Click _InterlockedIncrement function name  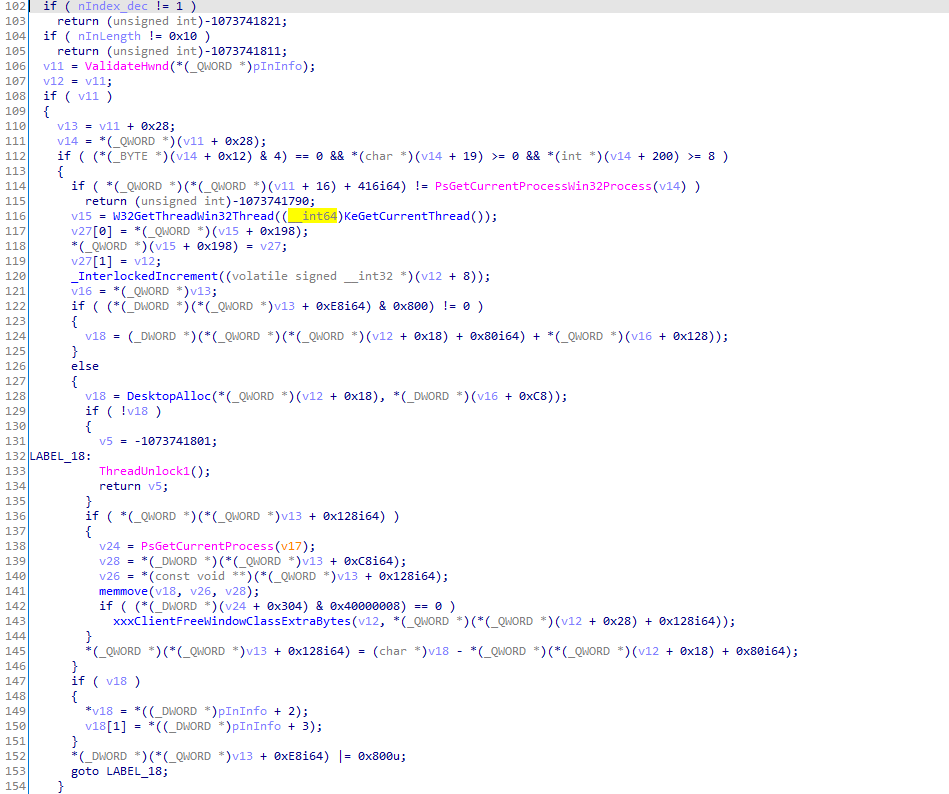[144, 276]
